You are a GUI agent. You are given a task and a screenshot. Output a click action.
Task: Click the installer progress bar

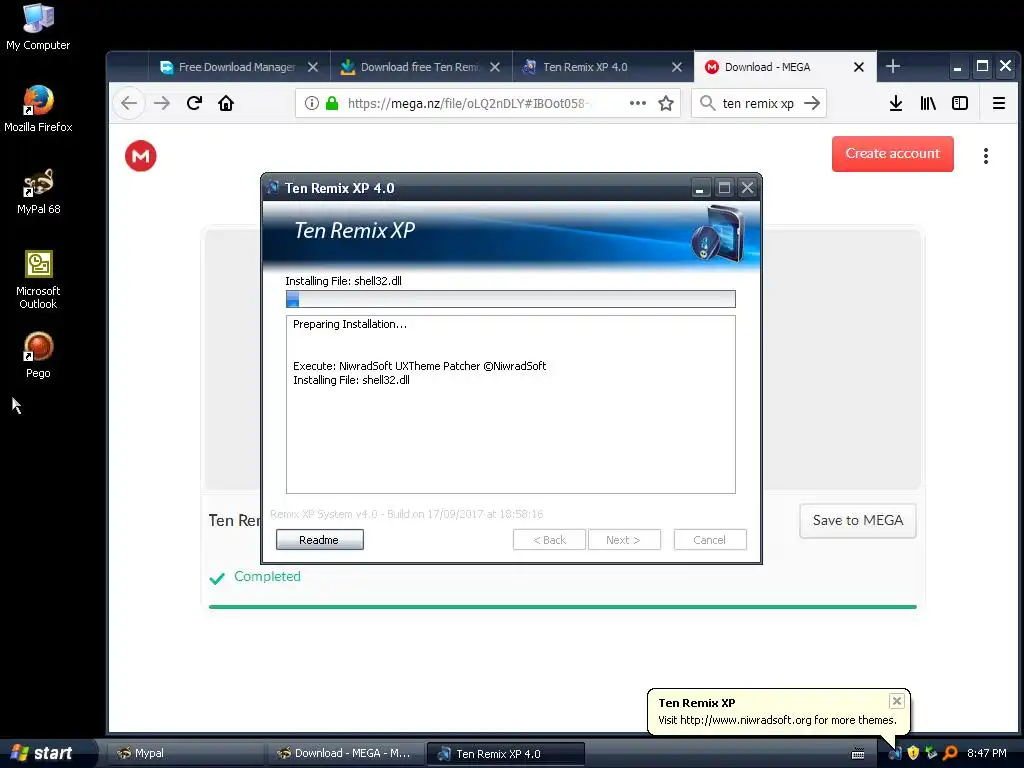tap(511, 299)
